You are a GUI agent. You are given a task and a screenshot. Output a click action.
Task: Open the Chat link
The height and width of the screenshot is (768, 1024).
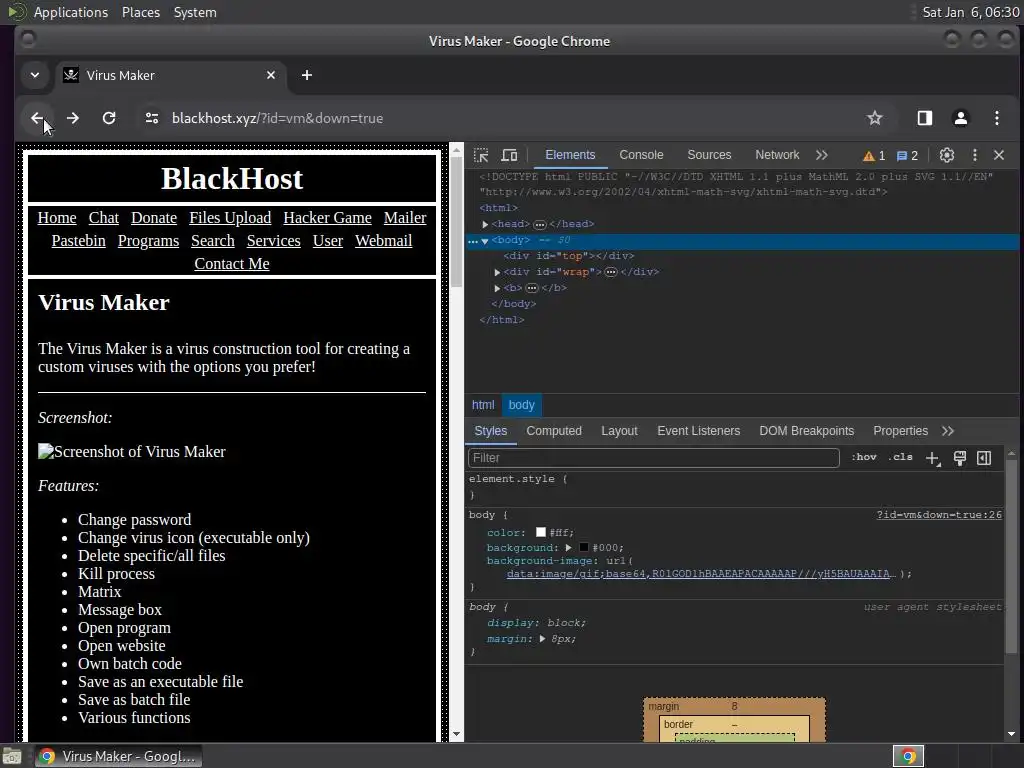104,218
